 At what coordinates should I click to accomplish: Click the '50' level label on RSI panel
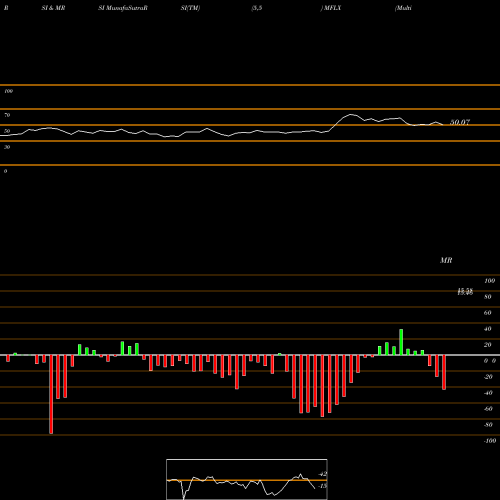tap(7, 131)
